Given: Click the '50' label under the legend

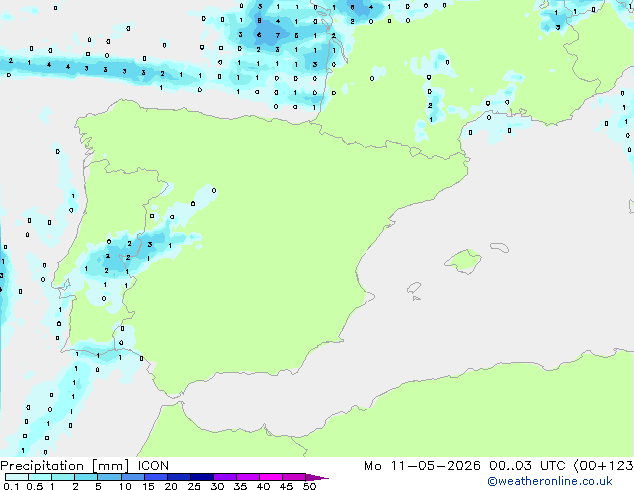Looking at the screenshot, I should coord(309,486).
